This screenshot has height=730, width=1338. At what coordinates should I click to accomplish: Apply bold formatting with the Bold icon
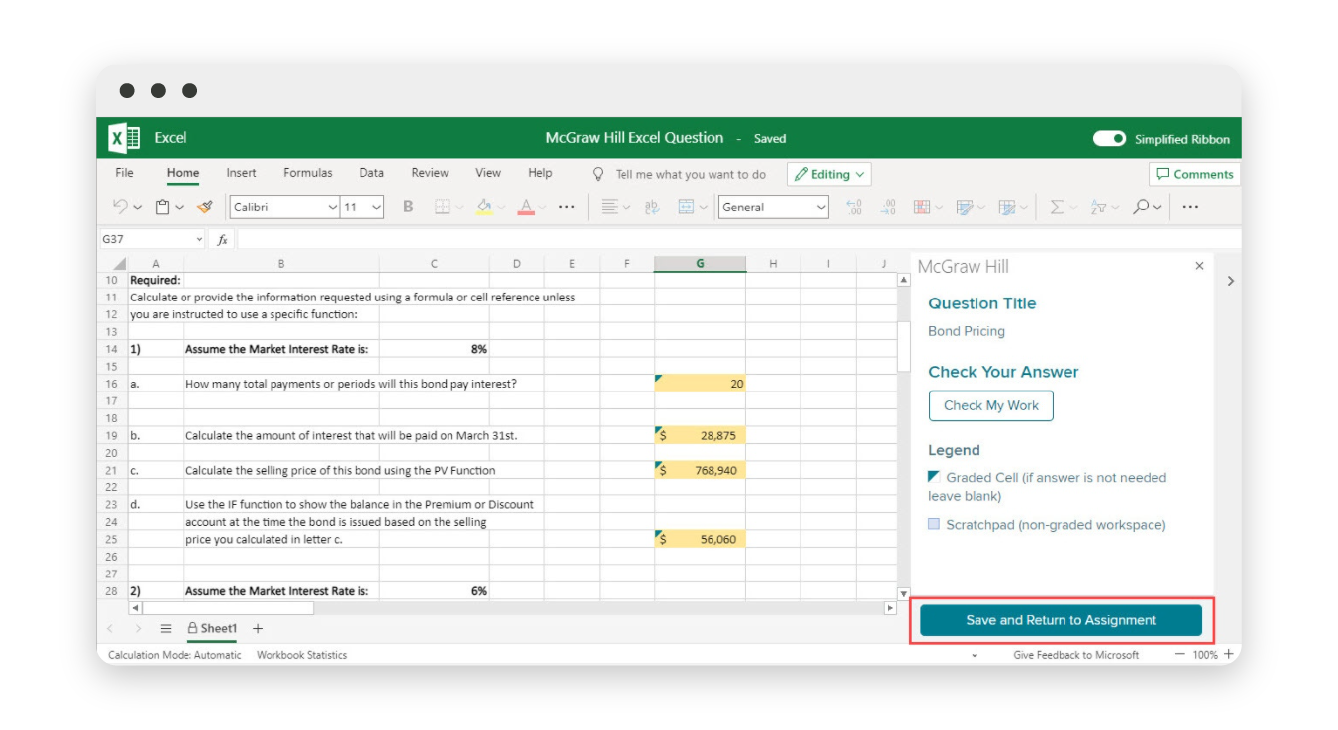point(407,207)
